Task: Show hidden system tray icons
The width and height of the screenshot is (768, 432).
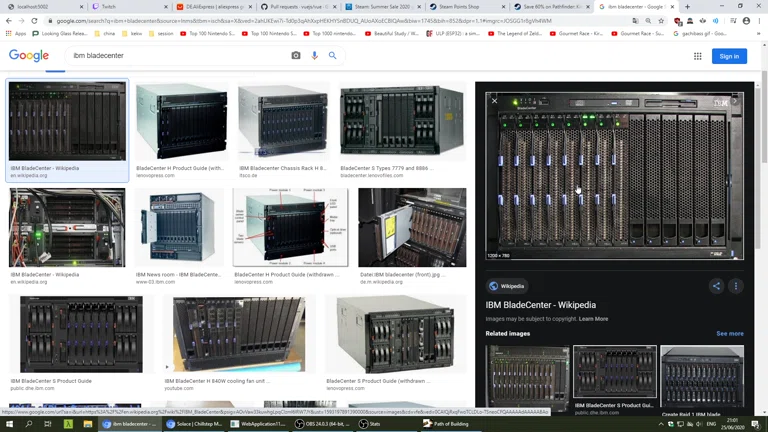Action: tap(661, 424)
